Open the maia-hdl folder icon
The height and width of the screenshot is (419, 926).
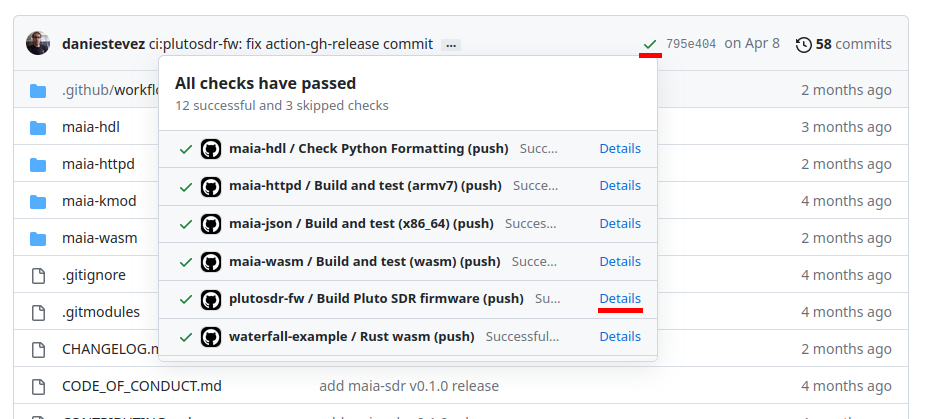pos(38,128)
